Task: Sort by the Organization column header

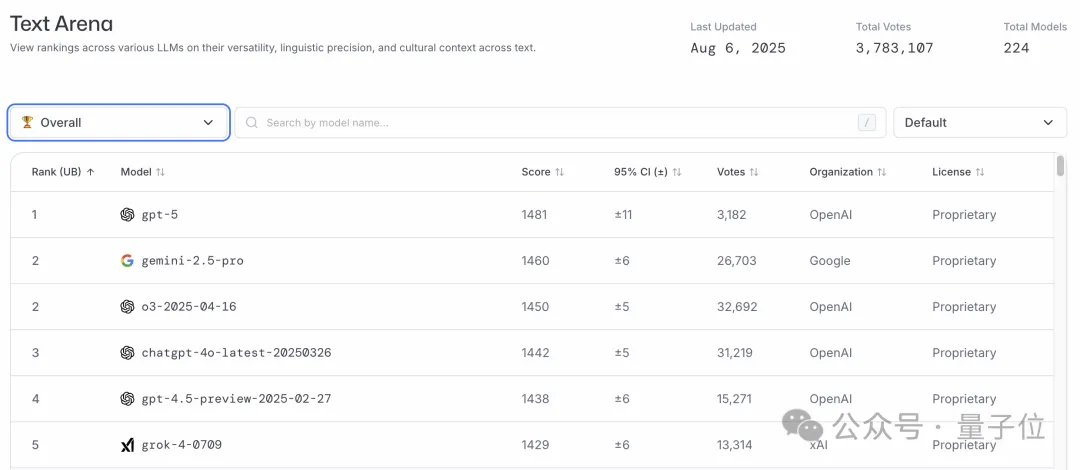Action: point(881,172)
